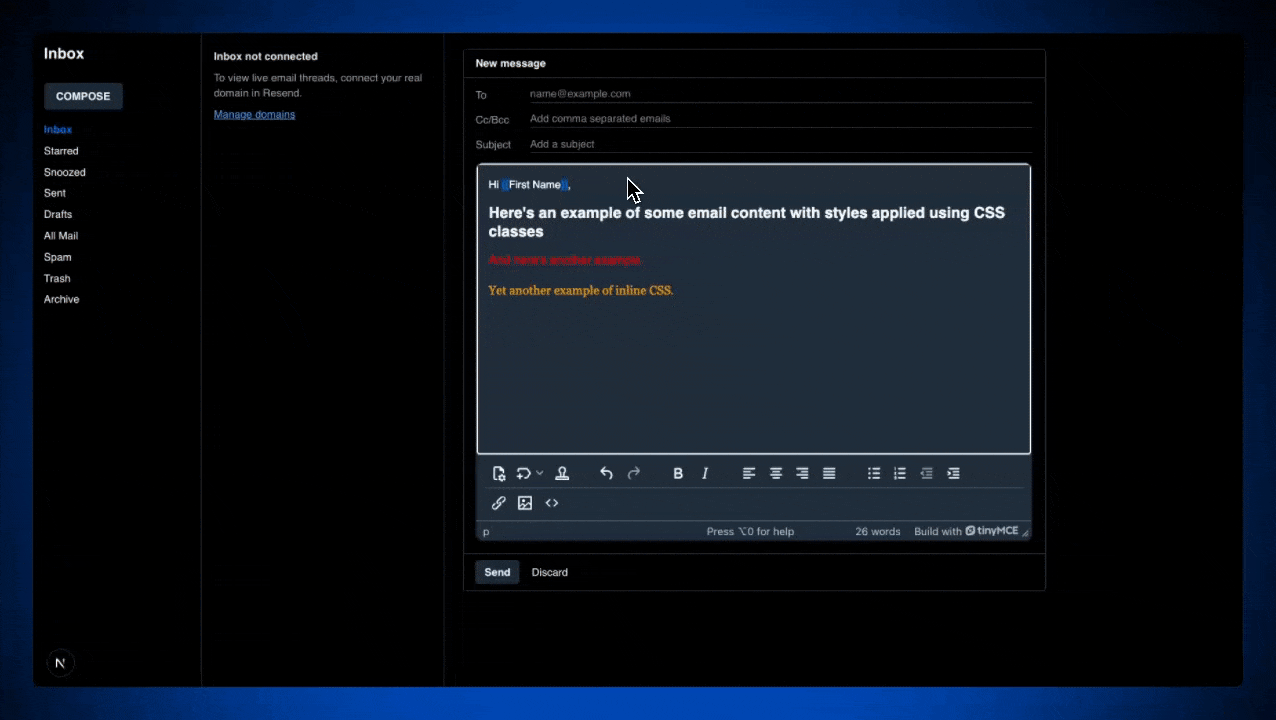Click the Manage domains link

click(x=254, y=114)
